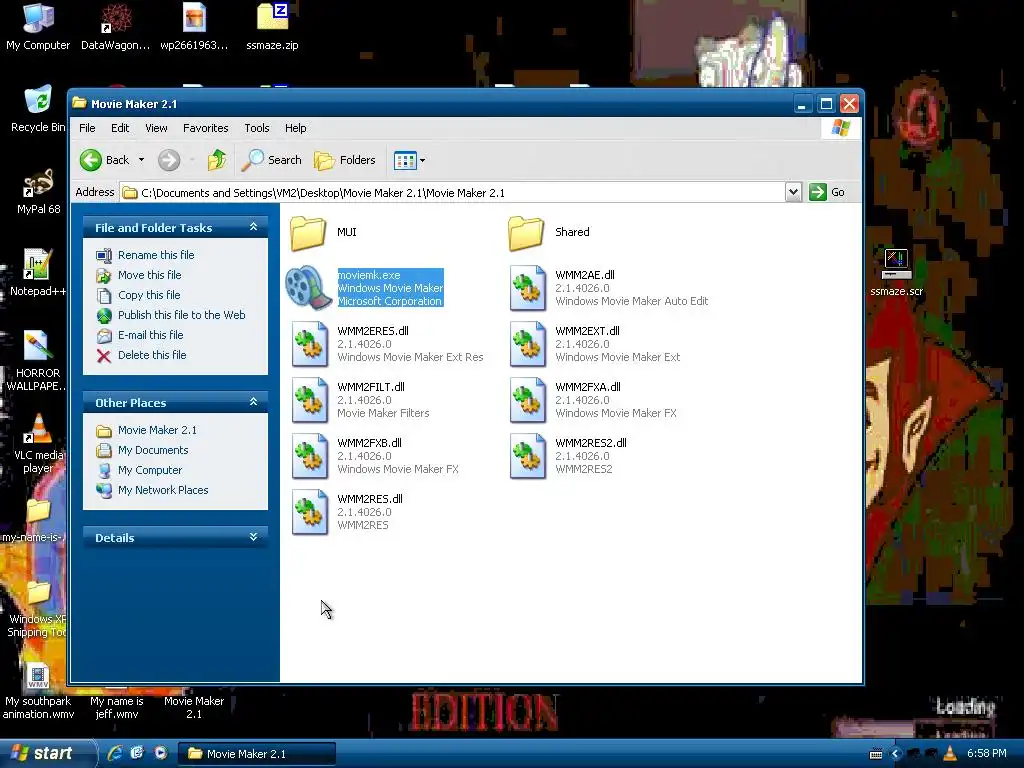Click Publish this file to the Web
Screen dimensions: 1024x768
pos(182,315)
